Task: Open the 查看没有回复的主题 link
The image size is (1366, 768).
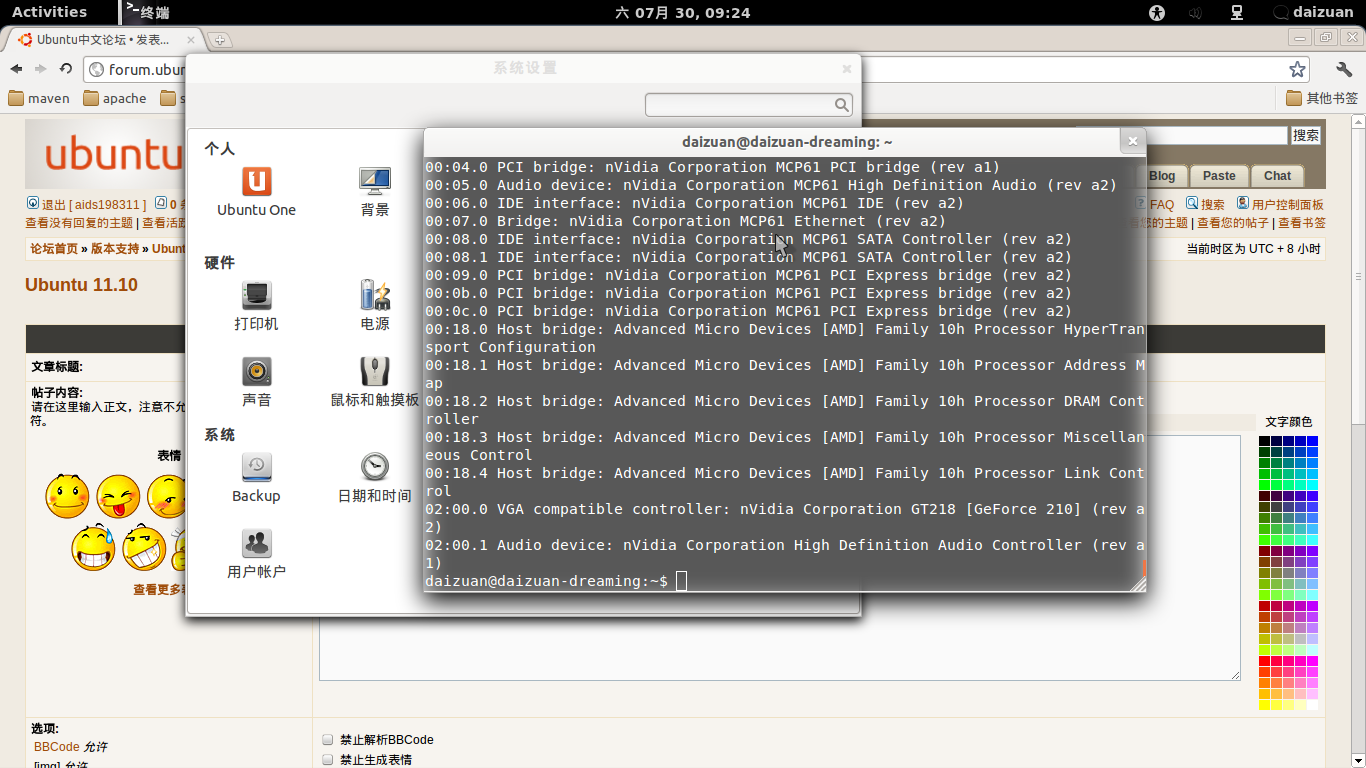Action: [x=79, y=223]
